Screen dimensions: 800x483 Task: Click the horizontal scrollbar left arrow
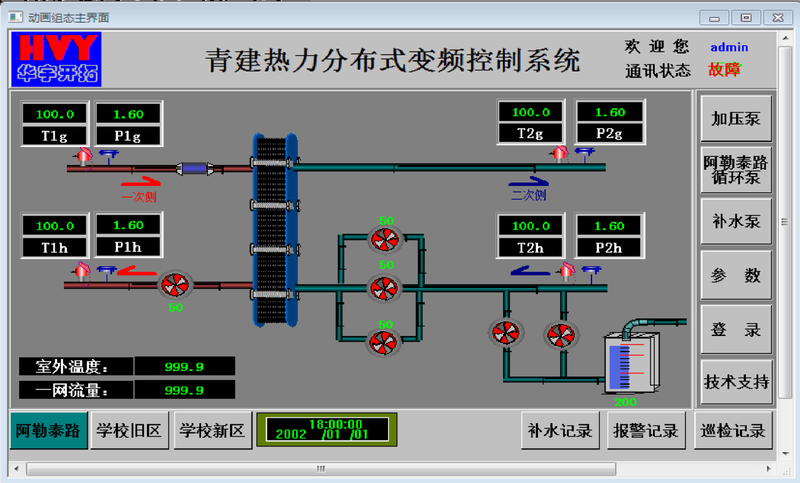tap(16, 468)
